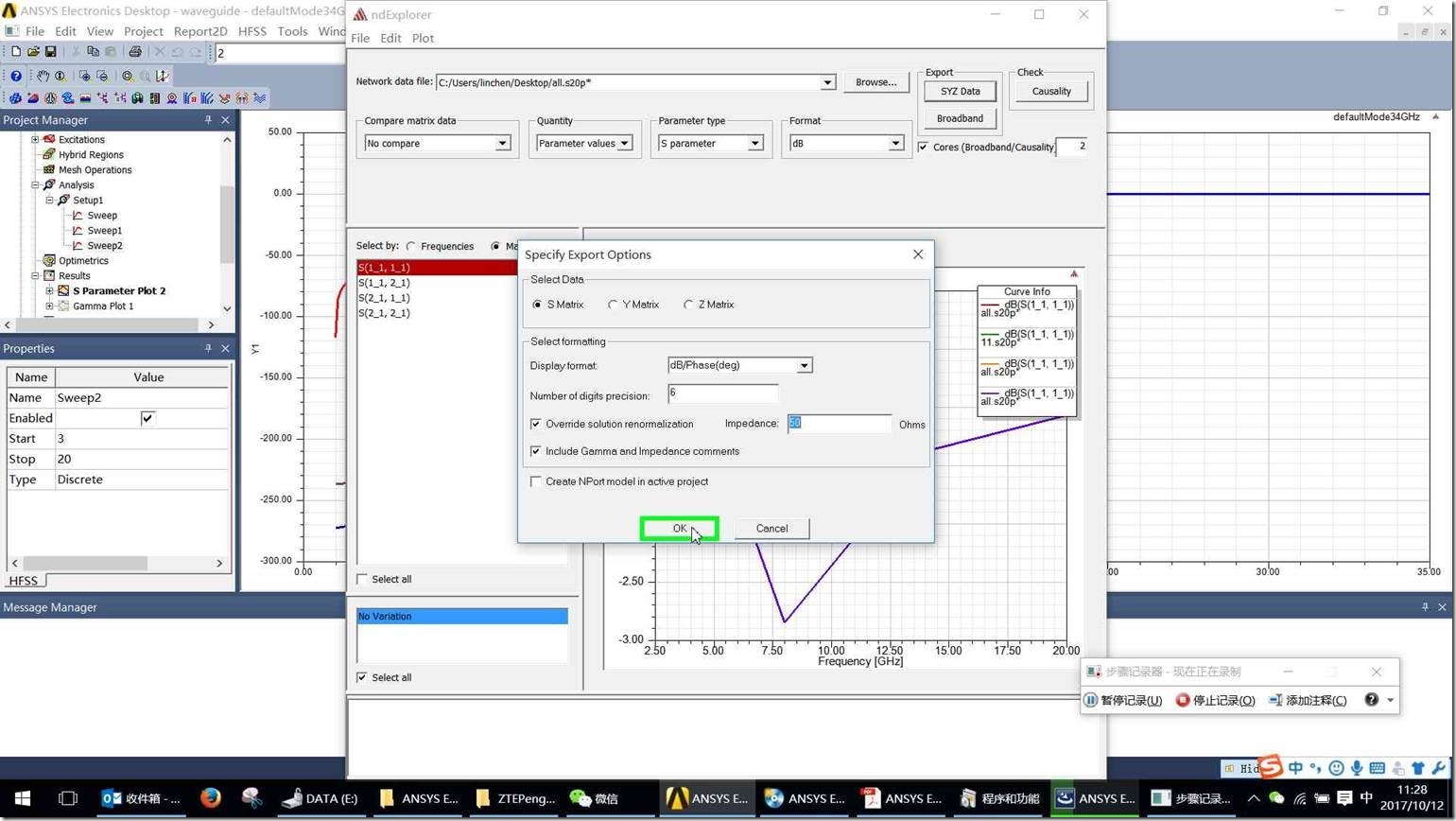The height and width of the screenshot is (821, 1456).
Task: Toggle Include Gamma and Impedance comments checkbox
Action: [536, 451]
